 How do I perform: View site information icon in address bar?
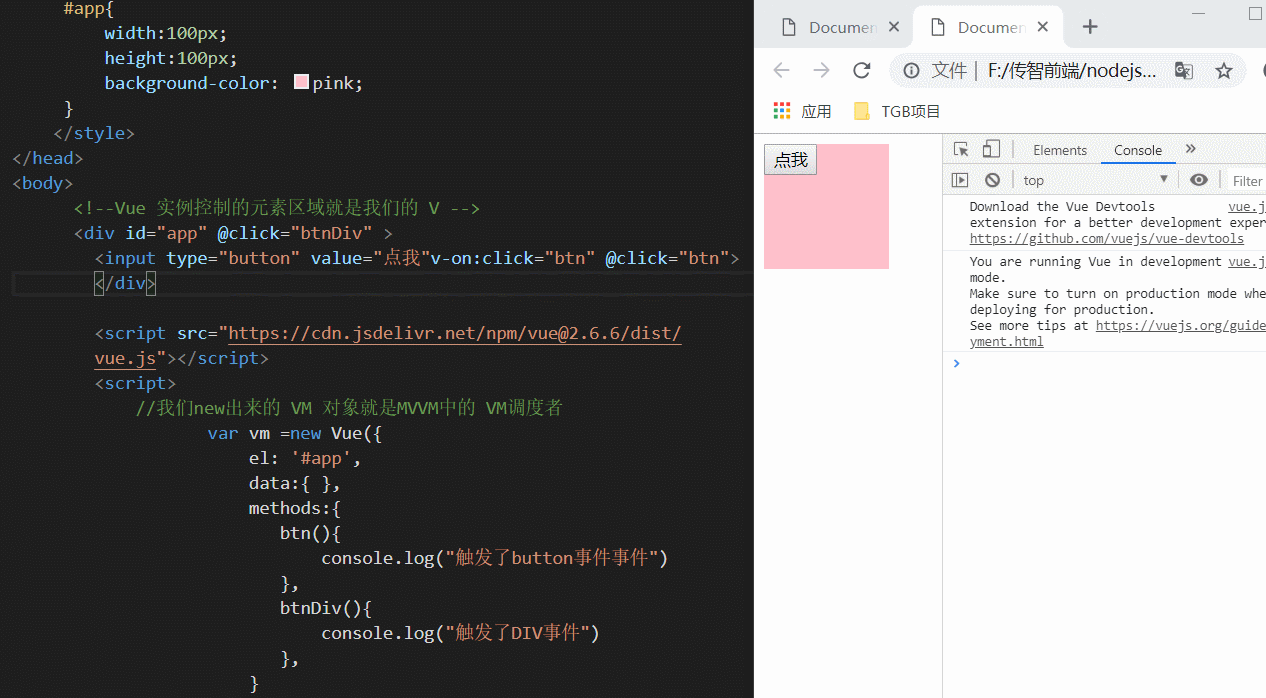tap(911, 70)
